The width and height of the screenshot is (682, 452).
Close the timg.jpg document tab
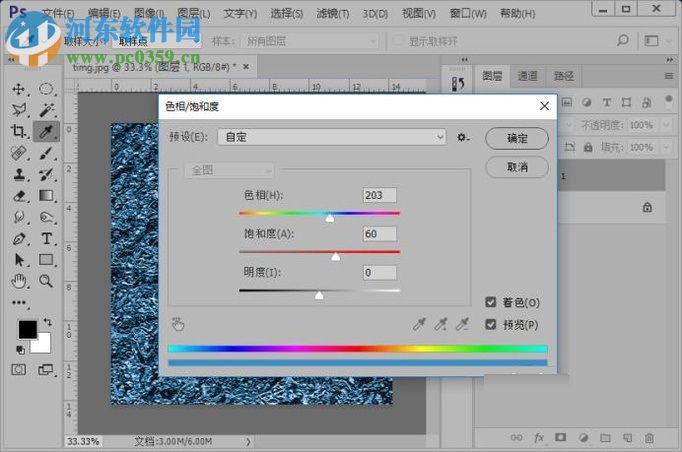[x=246, y=67]
